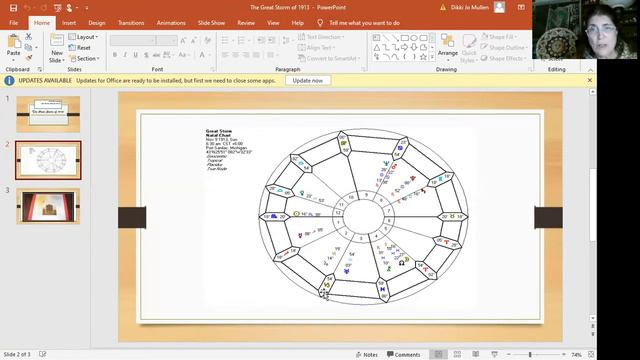Open Text Direction dropdown
The width and height of the screenshot is (640, 360).
[321, 37]
